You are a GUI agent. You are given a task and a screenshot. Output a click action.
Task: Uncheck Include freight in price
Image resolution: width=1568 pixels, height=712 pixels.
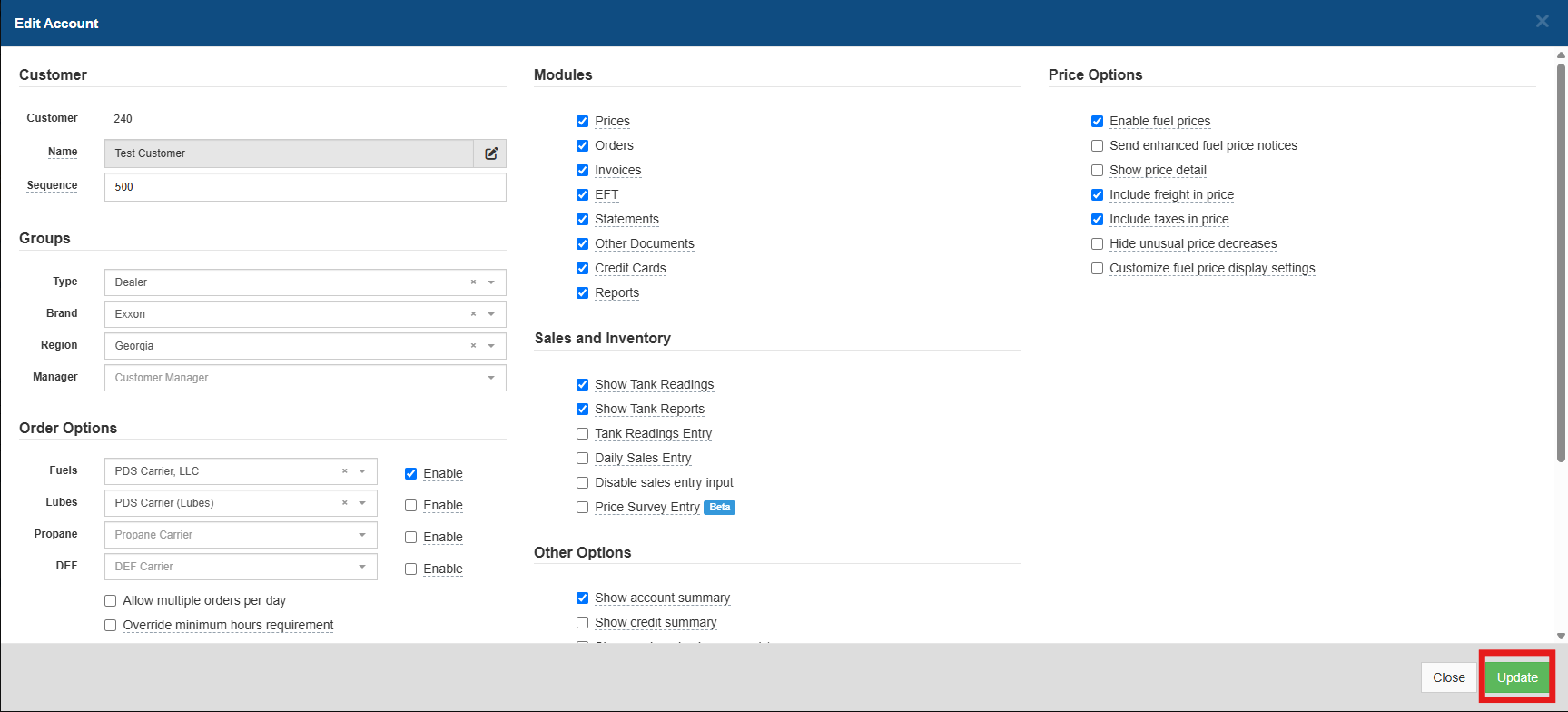tap(1097, 195)
